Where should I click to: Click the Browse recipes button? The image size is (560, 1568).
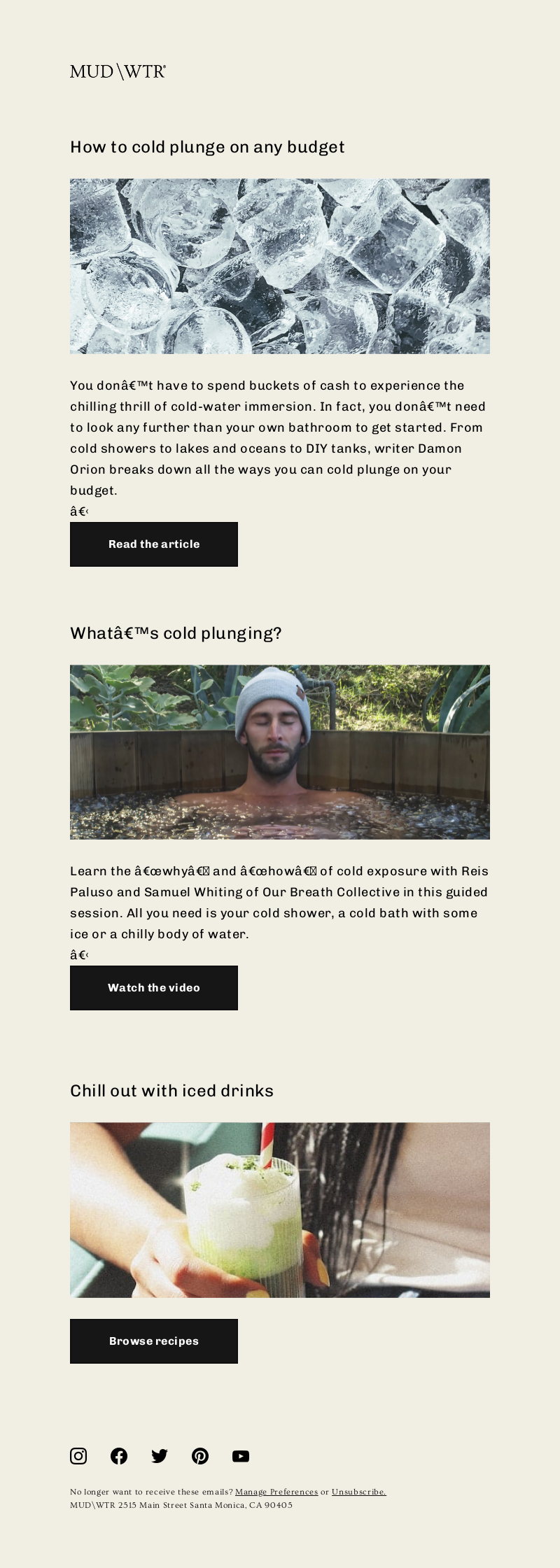(x=154, y=1341)
